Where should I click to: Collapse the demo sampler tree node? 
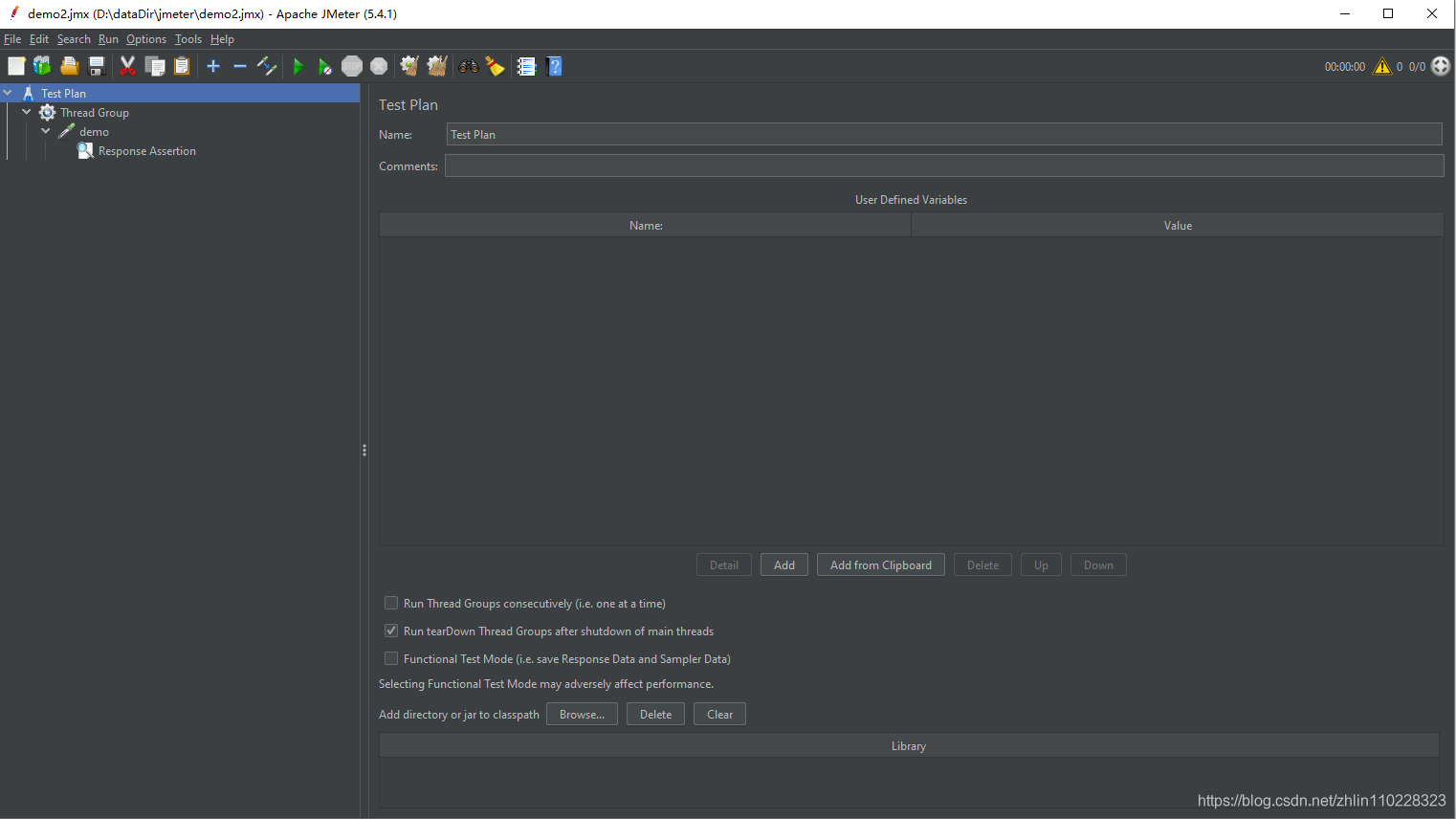[46, 131]
